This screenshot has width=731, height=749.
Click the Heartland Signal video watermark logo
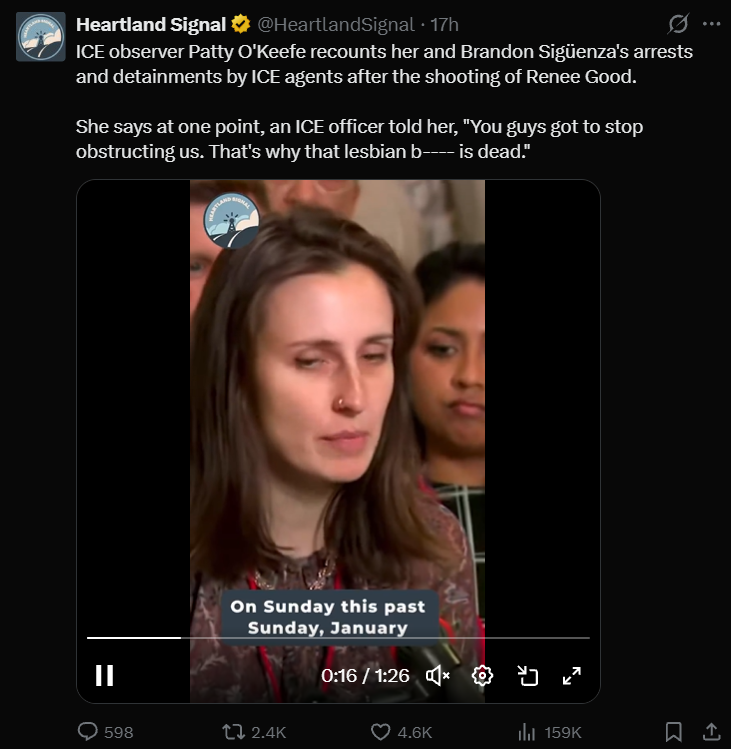coord(231,221)
